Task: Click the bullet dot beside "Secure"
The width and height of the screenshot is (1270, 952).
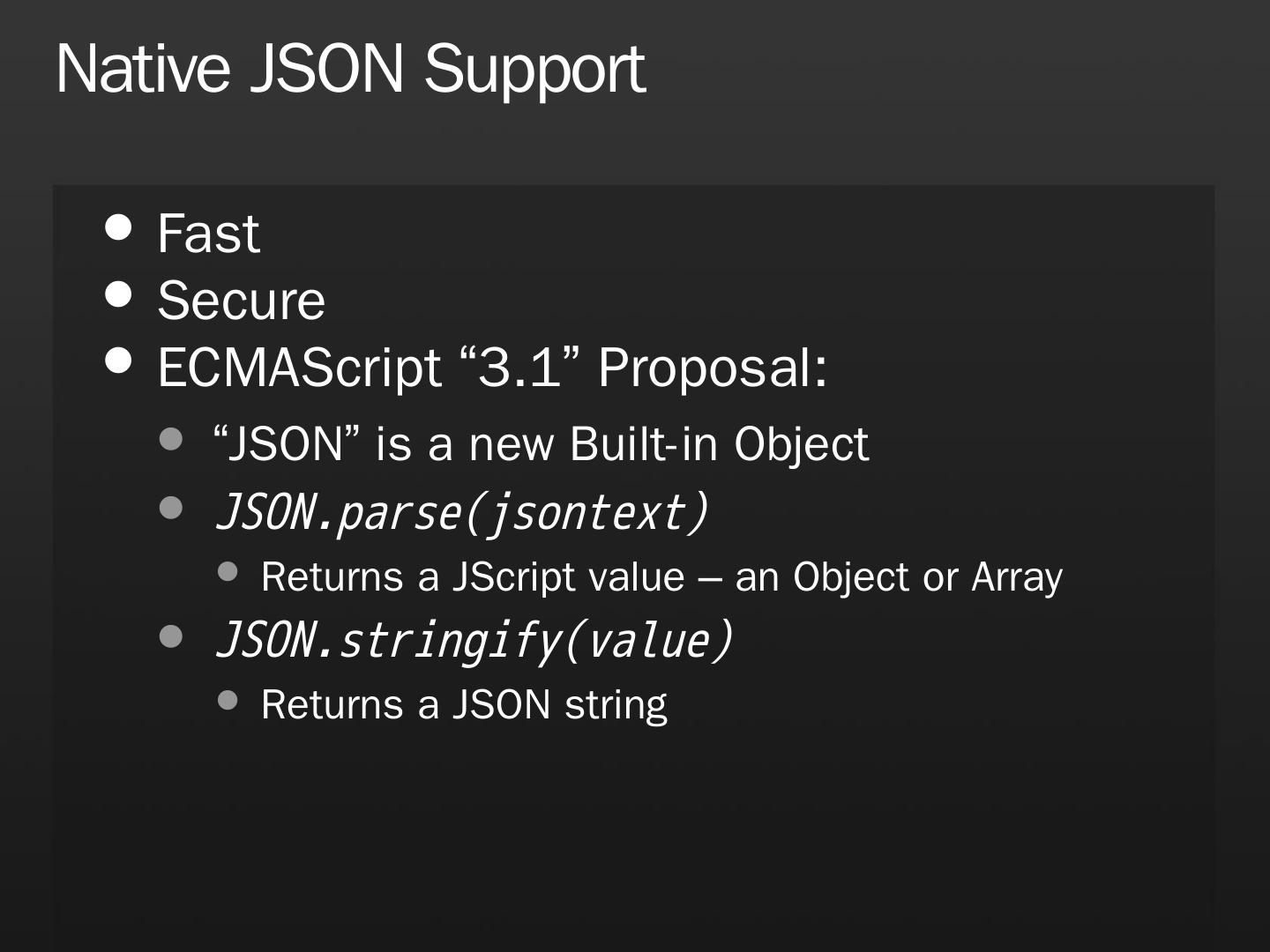Action: pos(118,294)
